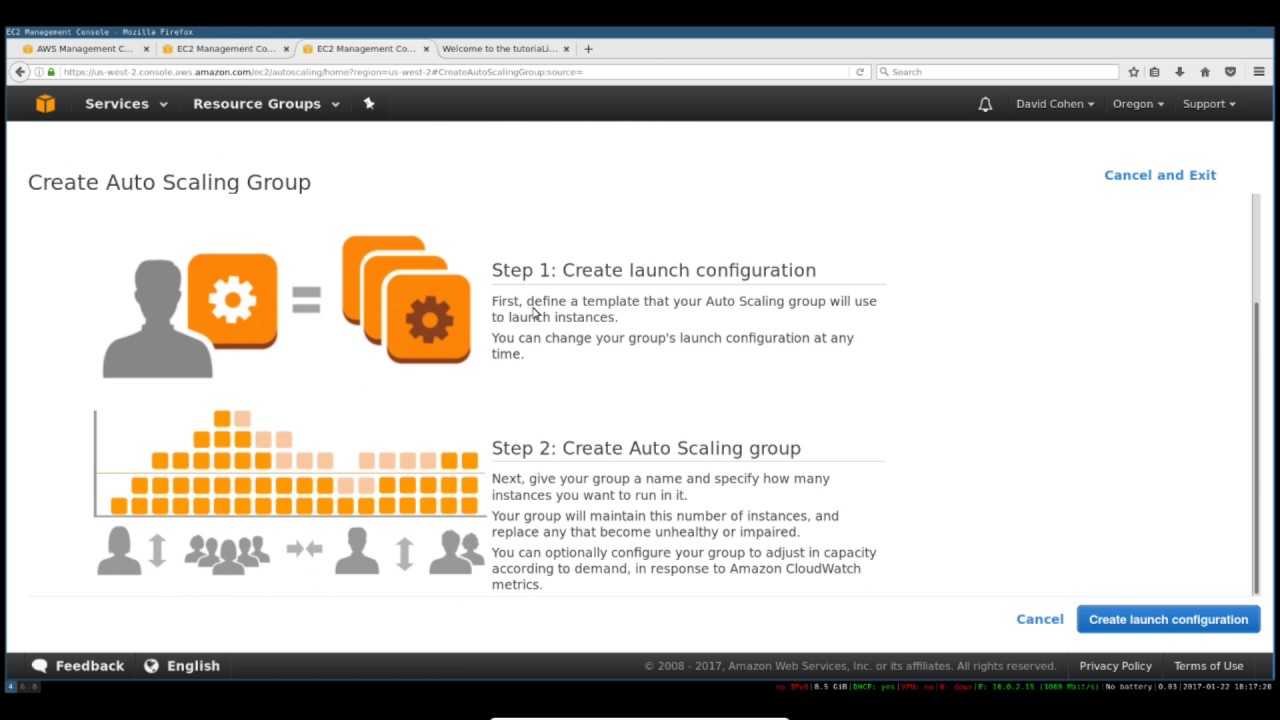Go to the Firefox home page
The width and height of the screenshot is (1280, 720).
coord(1205,72)
